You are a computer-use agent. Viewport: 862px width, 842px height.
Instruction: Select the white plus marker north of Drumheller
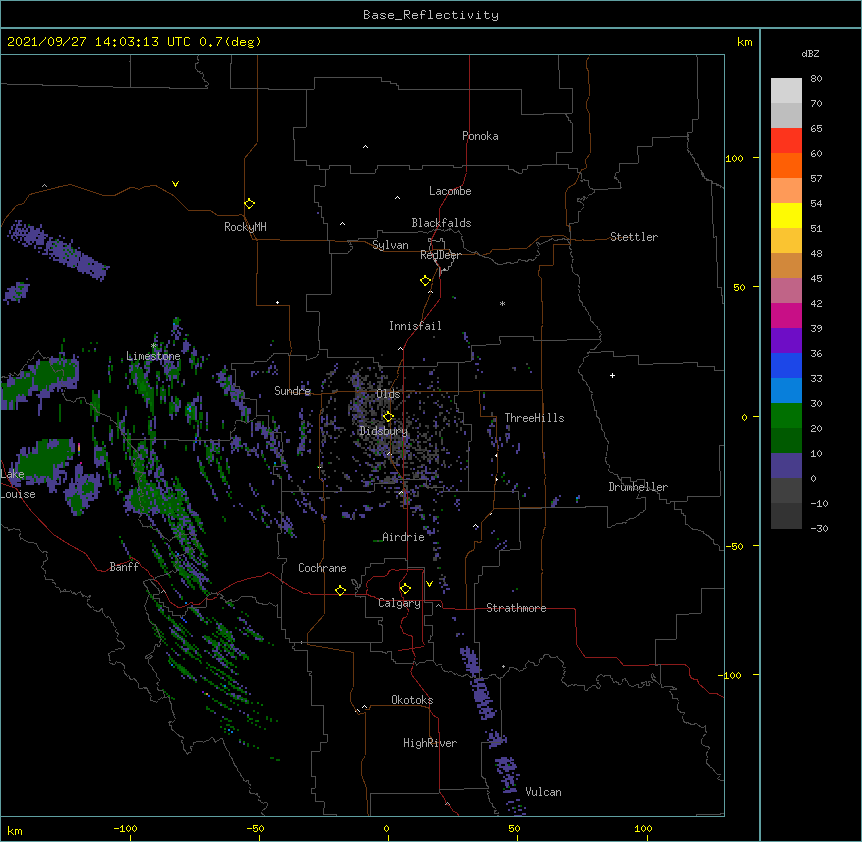click(612, 375)
